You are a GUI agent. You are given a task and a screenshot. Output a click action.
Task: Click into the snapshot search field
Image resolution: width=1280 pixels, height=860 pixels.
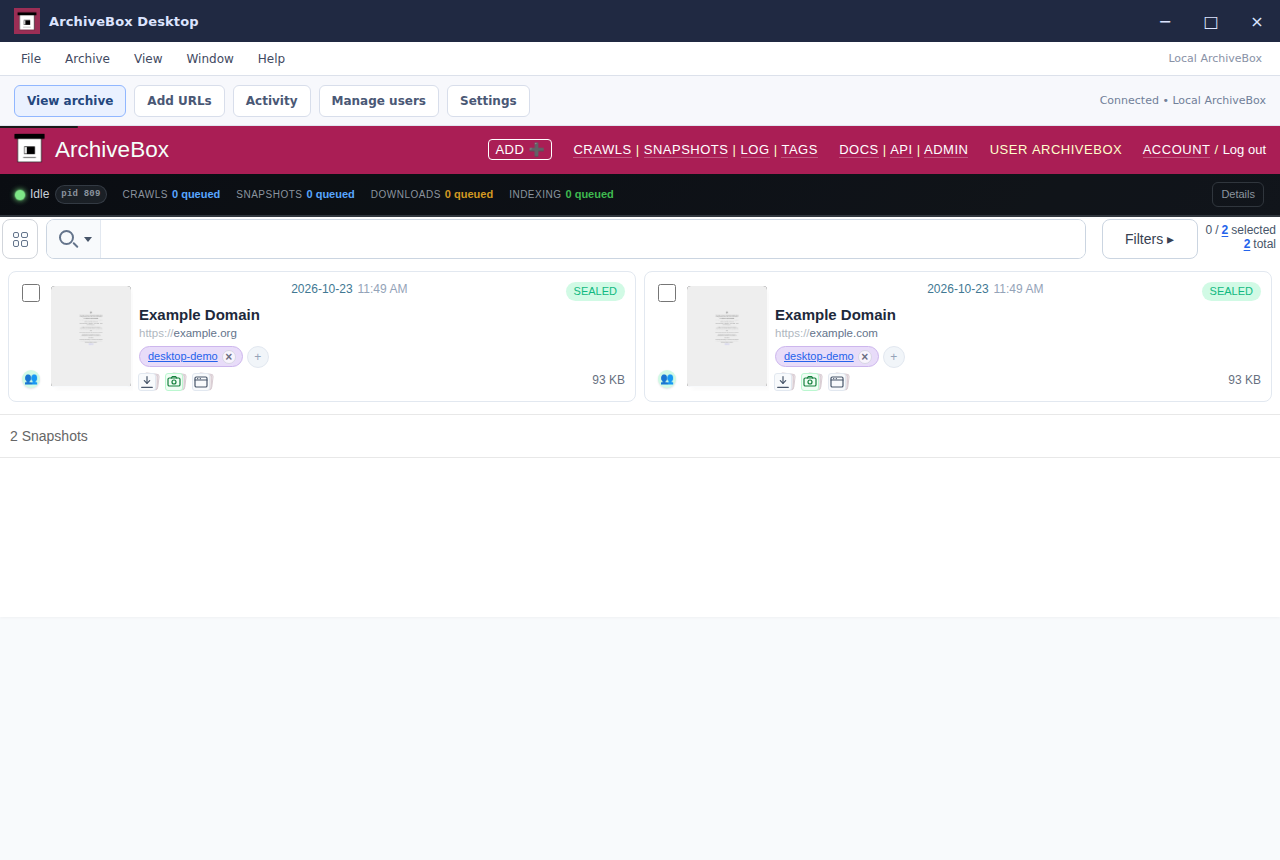(593, 239)
